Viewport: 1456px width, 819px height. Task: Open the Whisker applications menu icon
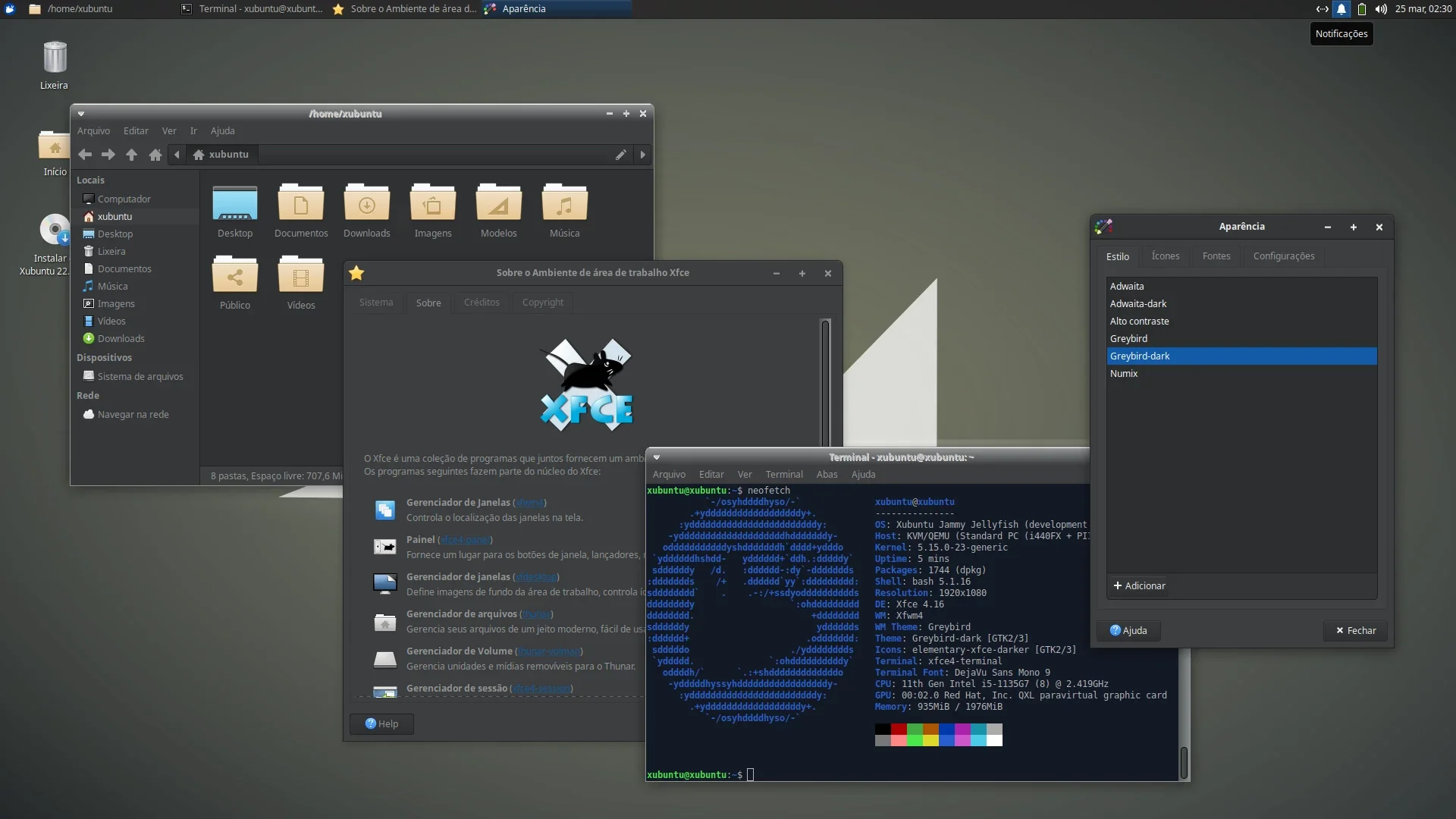[10, 9]
